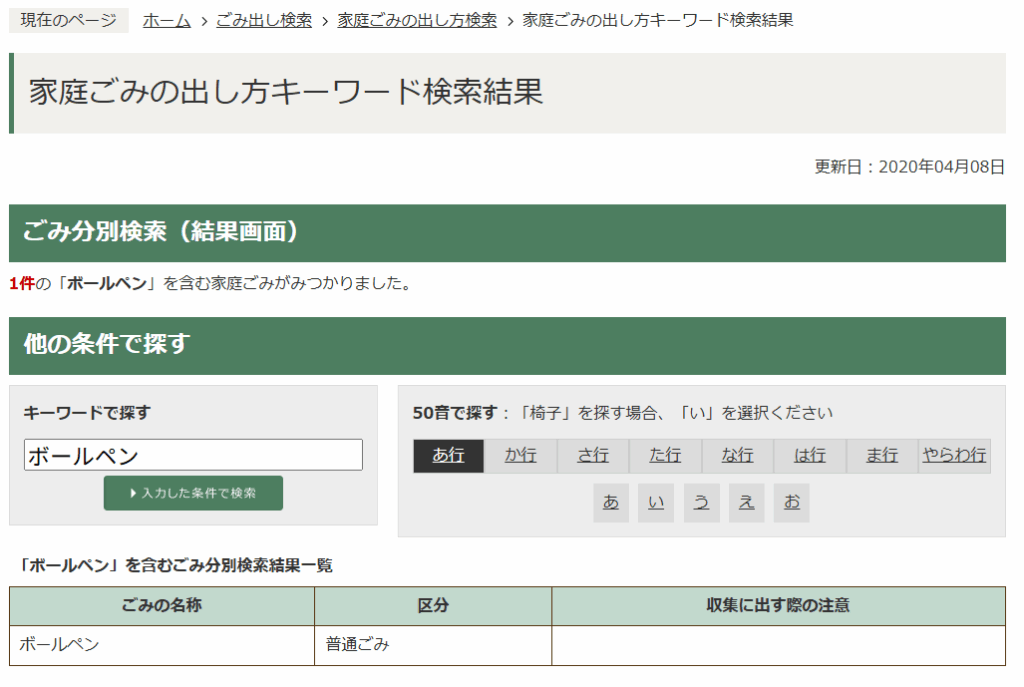Viewport: 1024px width, 687px height.
Task: Open the ま行 tab
Action: coord(881,456)
